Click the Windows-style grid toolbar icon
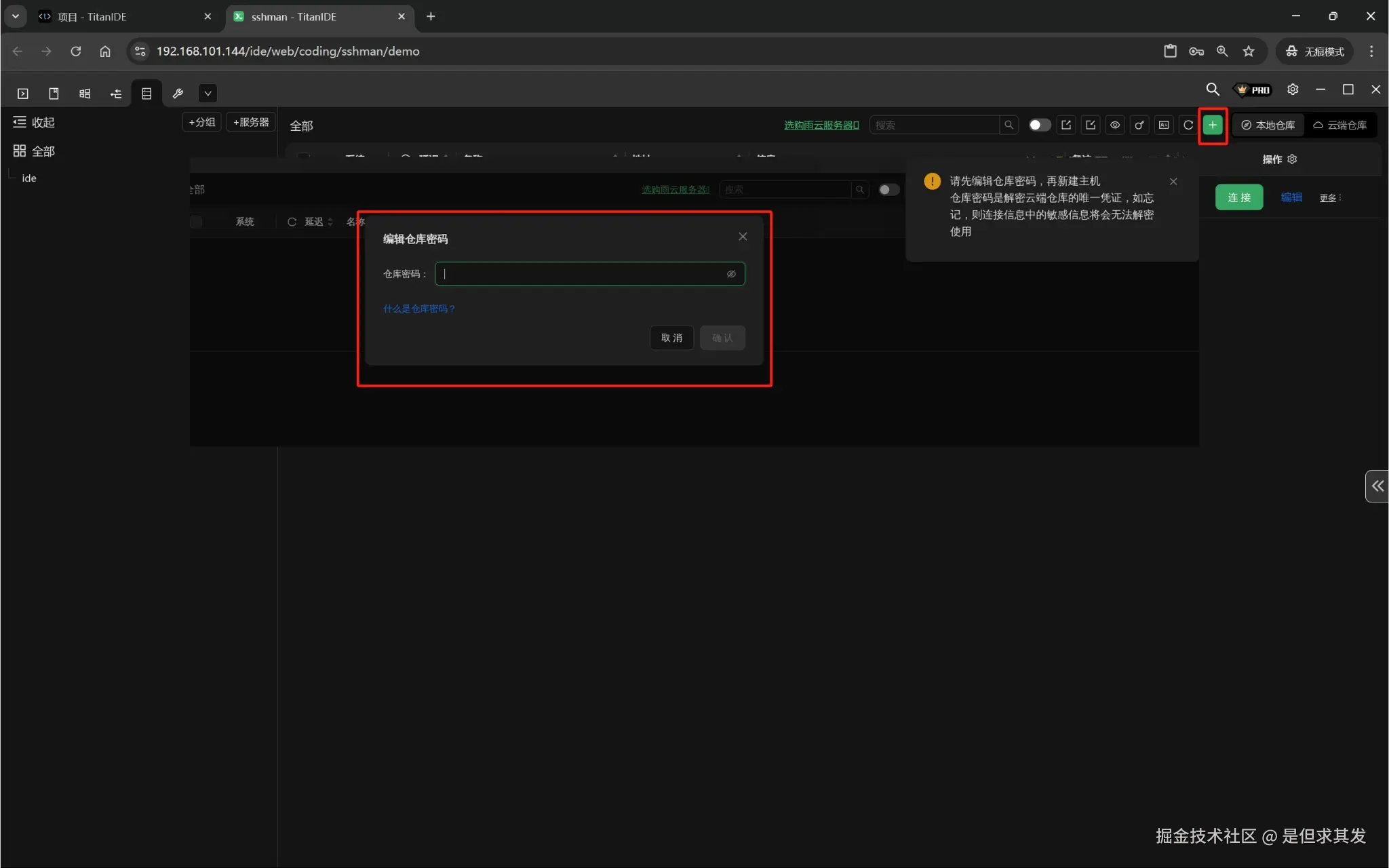The image size is (1389, 868). [x=85, y=93]
